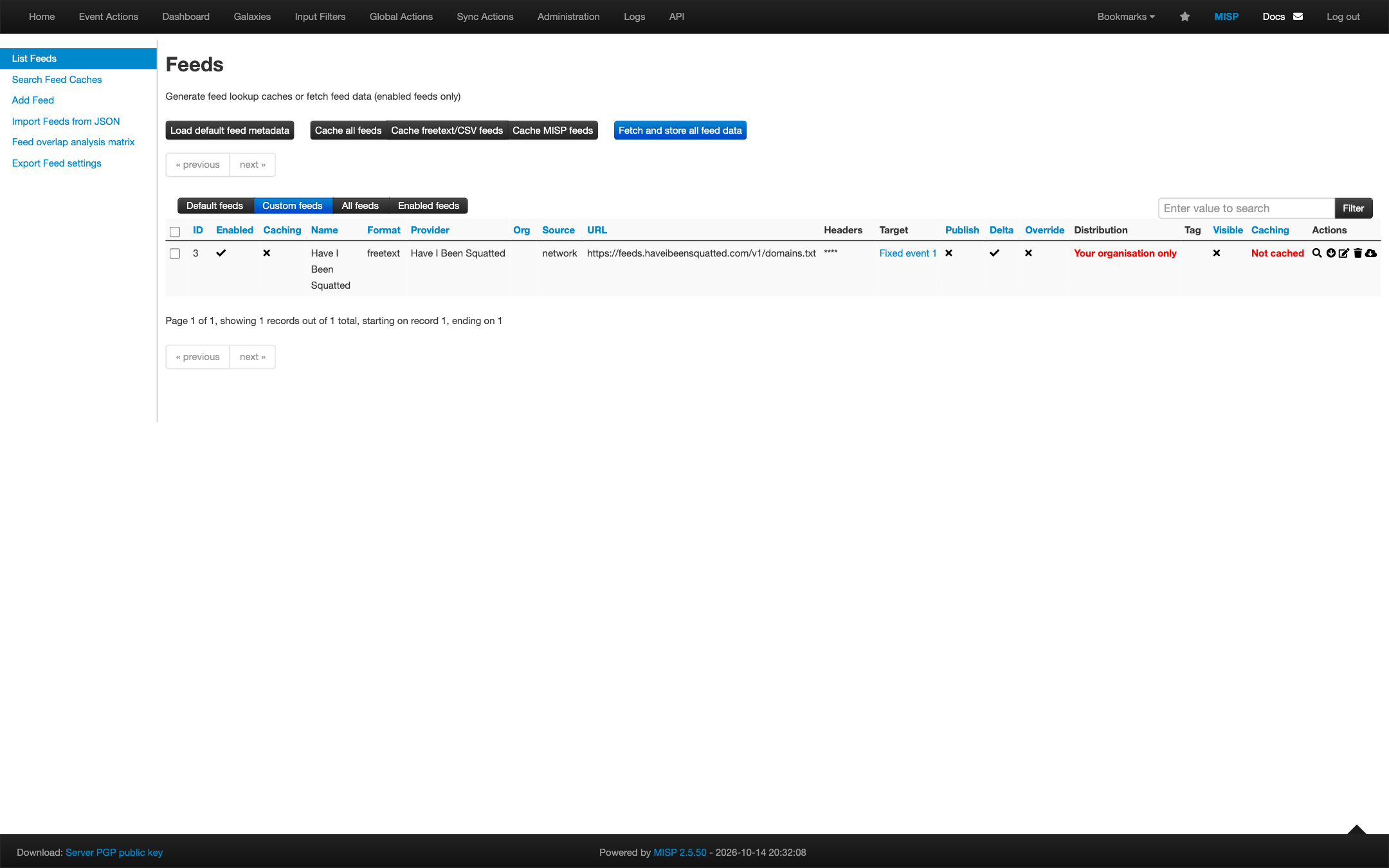This screenshot has height=868, width=1389.
Task: Tick the select-all checkbox in table header
Action: click(175, 231)
